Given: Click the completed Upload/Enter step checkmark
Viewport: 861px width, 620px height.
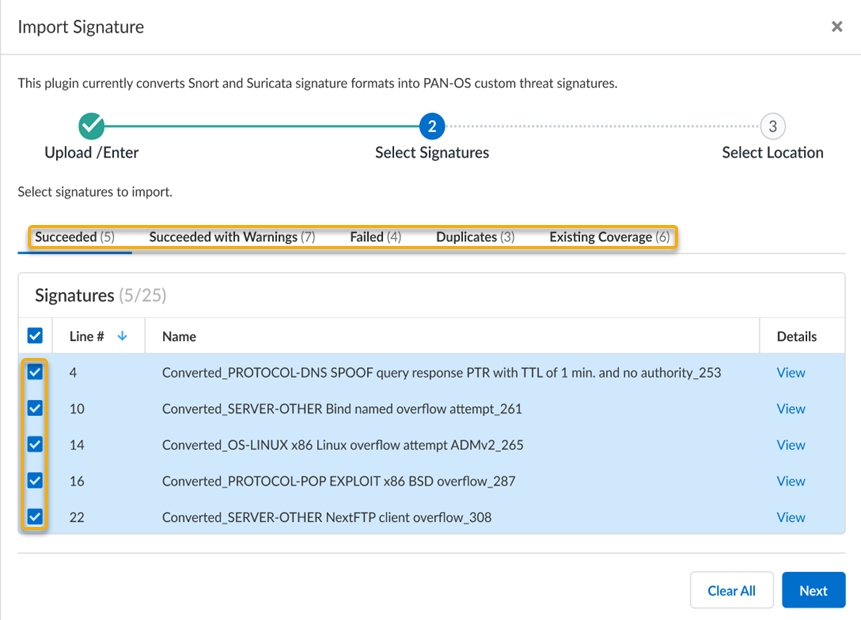Looking at the screenshot, I should (91, 126).
